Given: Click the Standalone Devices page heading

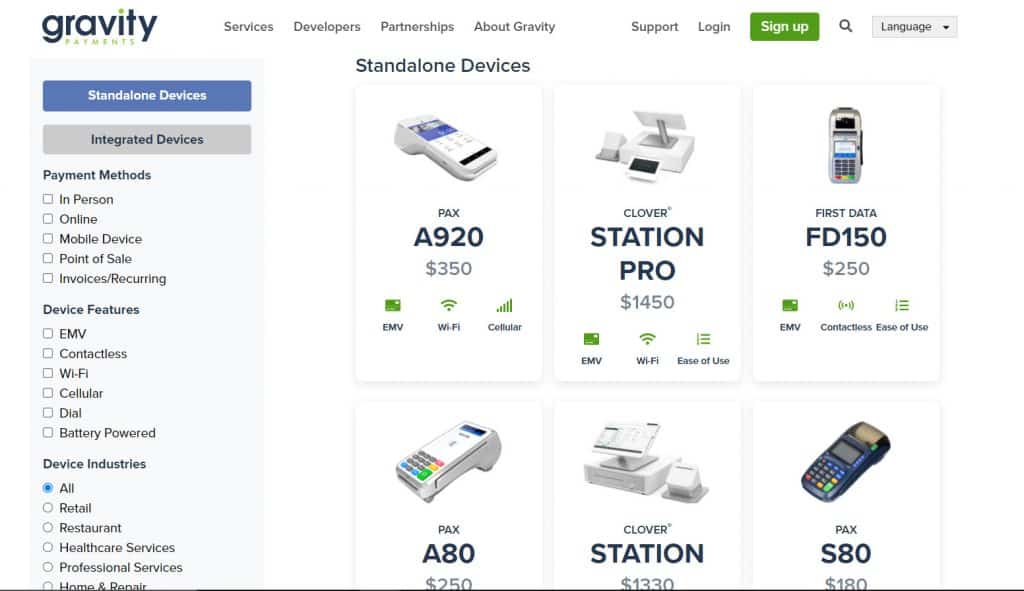Looking at the screenshot, I should click(443, 65).
